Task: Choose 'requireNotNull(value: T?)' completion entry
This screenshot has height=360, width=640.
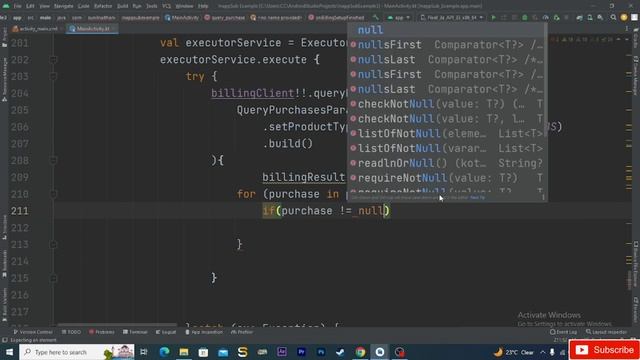Action: coord(447,178)
